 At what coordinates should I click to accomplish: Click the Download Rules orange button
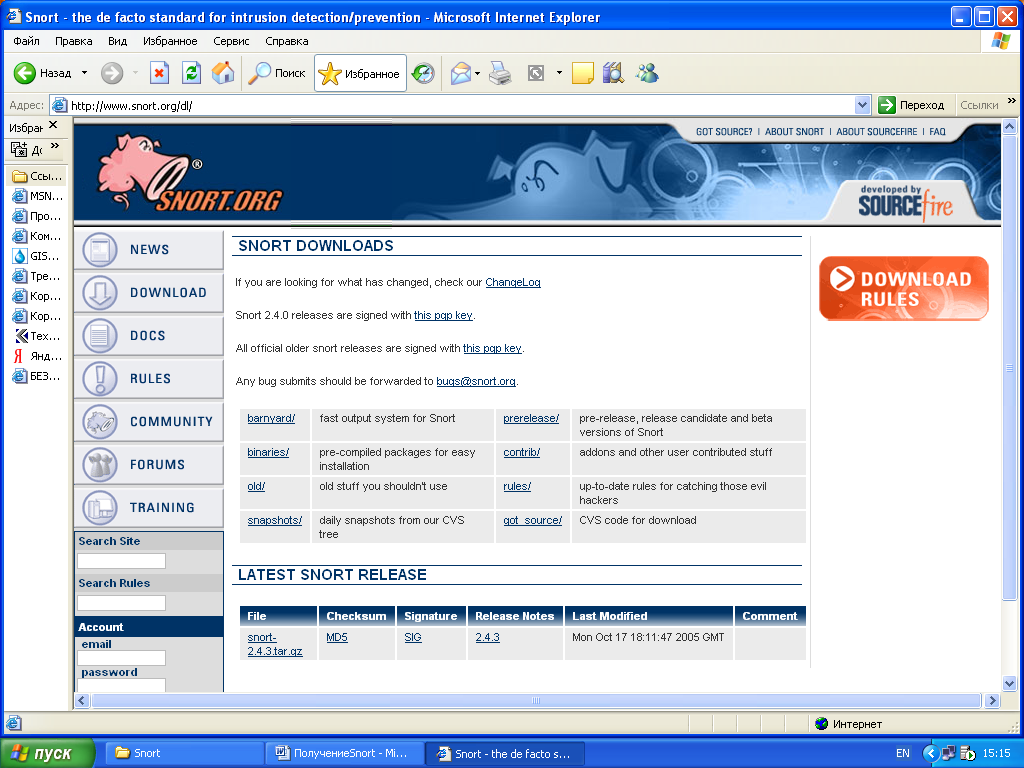coord(904,289)
